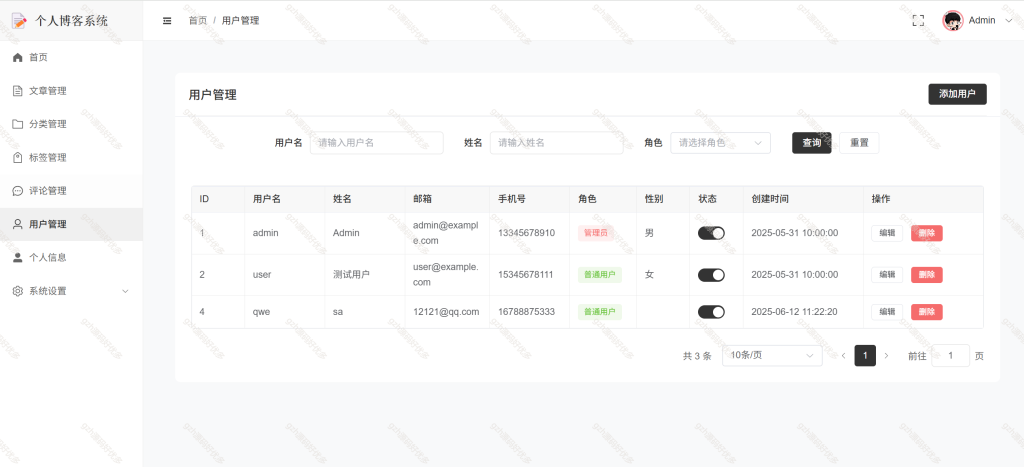Open the Admin account dropdown arrow

[x=1008, y=20]
